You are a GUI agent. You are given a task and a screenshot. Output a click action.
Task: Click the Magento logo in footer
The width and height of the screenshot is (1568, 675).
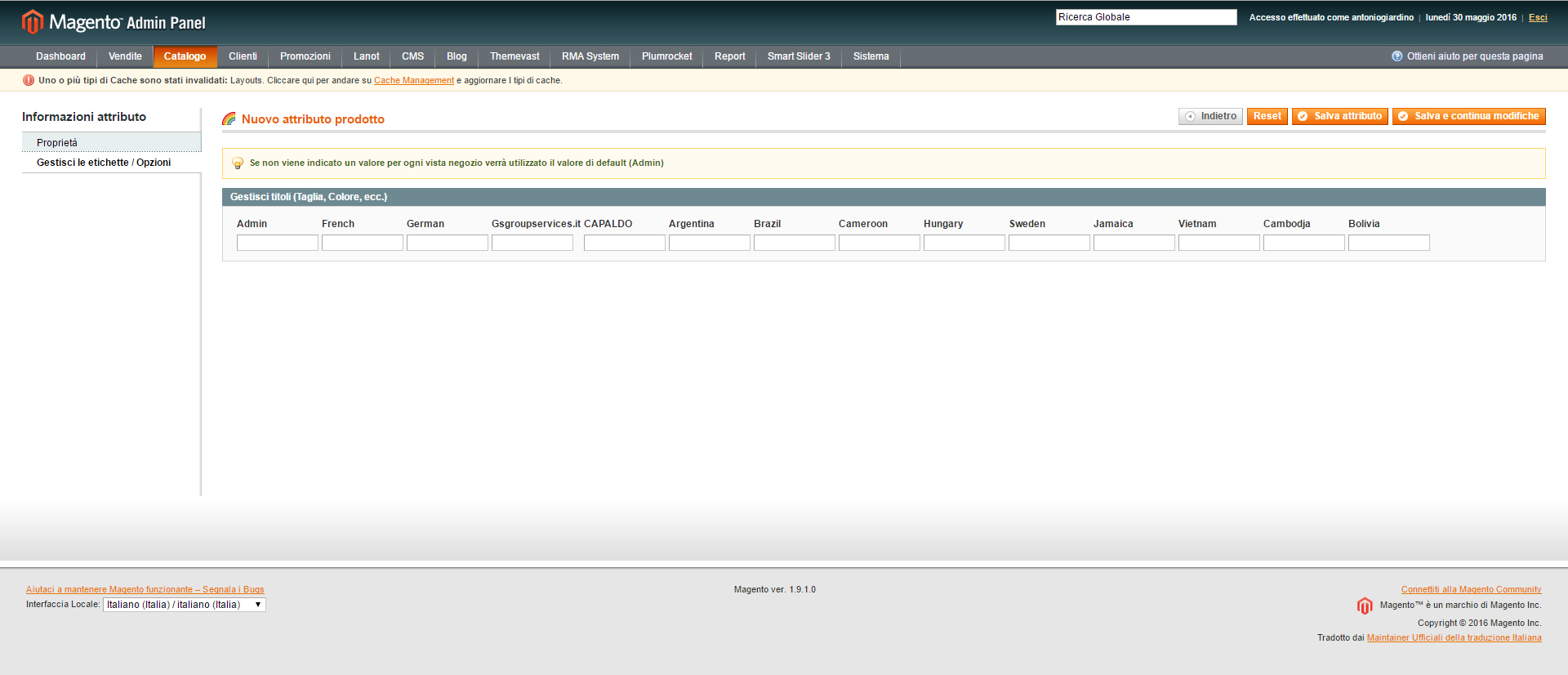pyautogui.click(x=1365, y=606)
